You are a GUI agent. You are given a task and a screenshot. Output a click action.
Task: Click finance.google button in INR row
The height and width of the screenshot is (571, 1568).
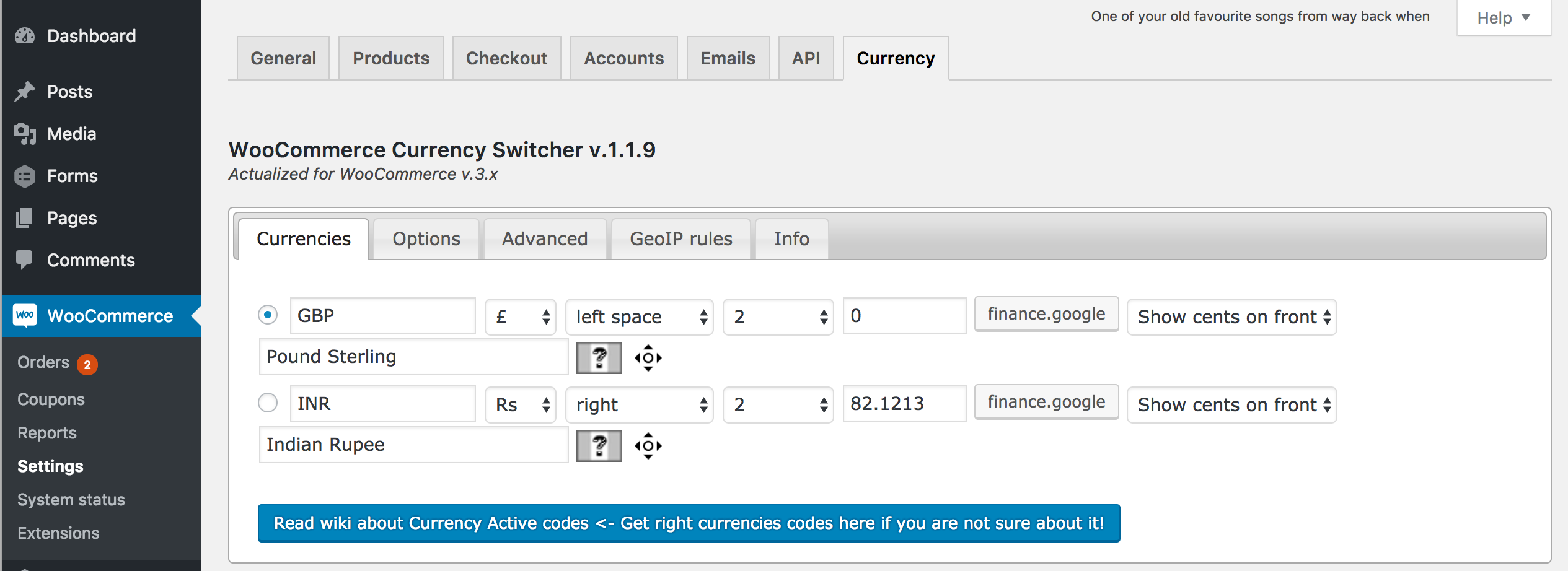pos(1046,402)
